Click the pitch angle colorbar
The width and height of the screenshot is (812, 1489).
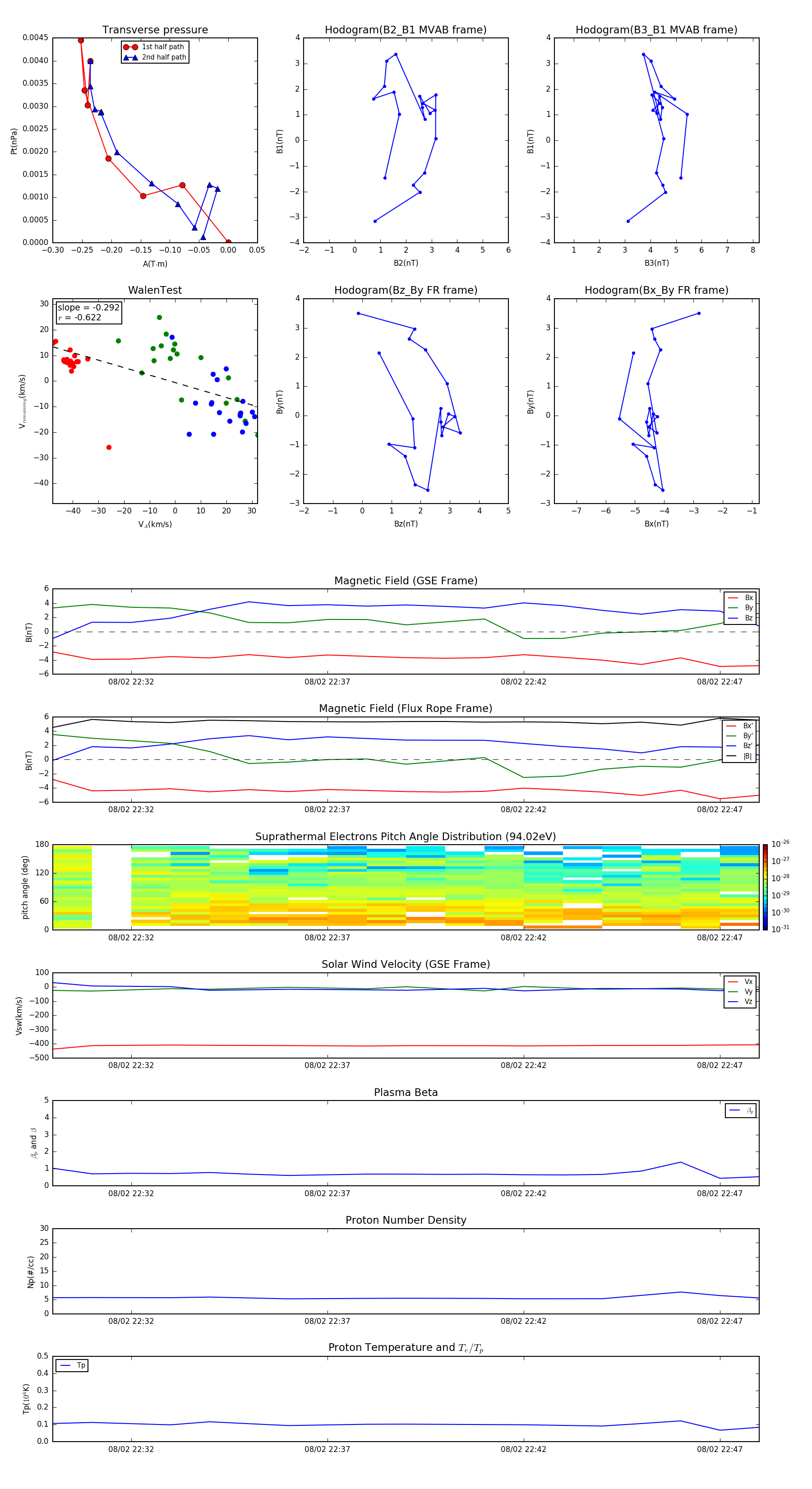(765, 887)
